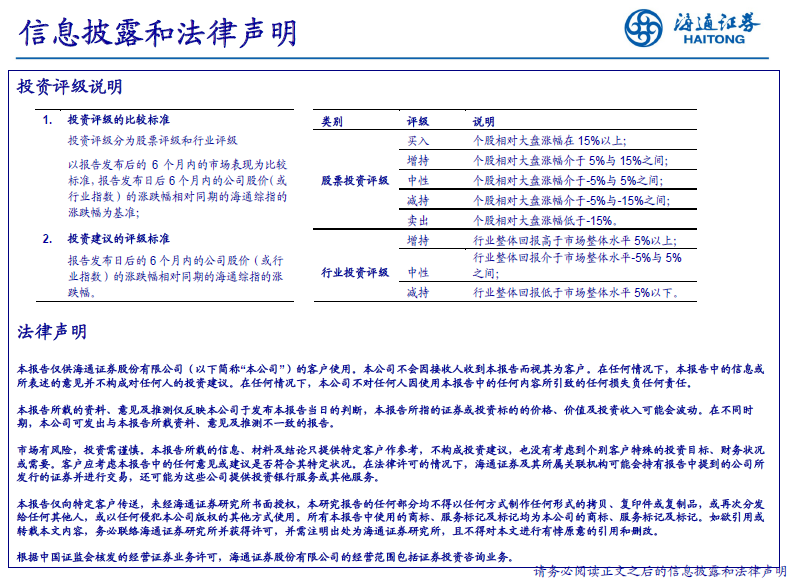Click description 个股相对大盘涨幅介于-5%与-15%之间

[571, 201]
